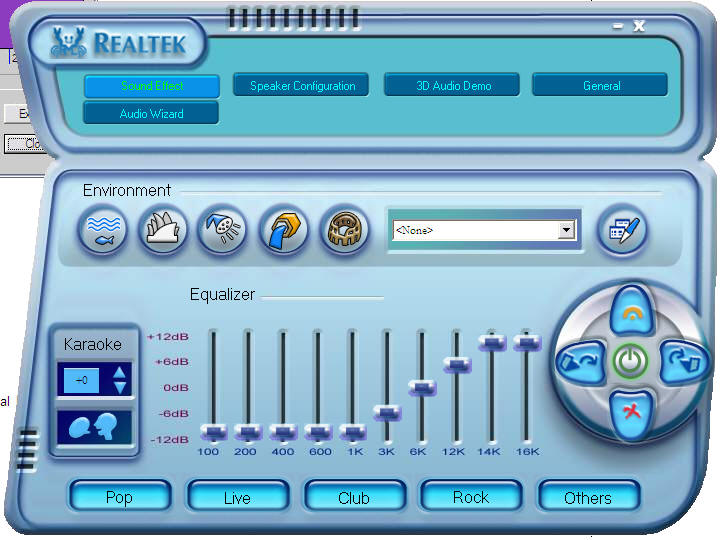Viewport: 720px width, 540px height.
Task: Click the 600 Hz equalizer slider handle
Action: click(318, 432)
